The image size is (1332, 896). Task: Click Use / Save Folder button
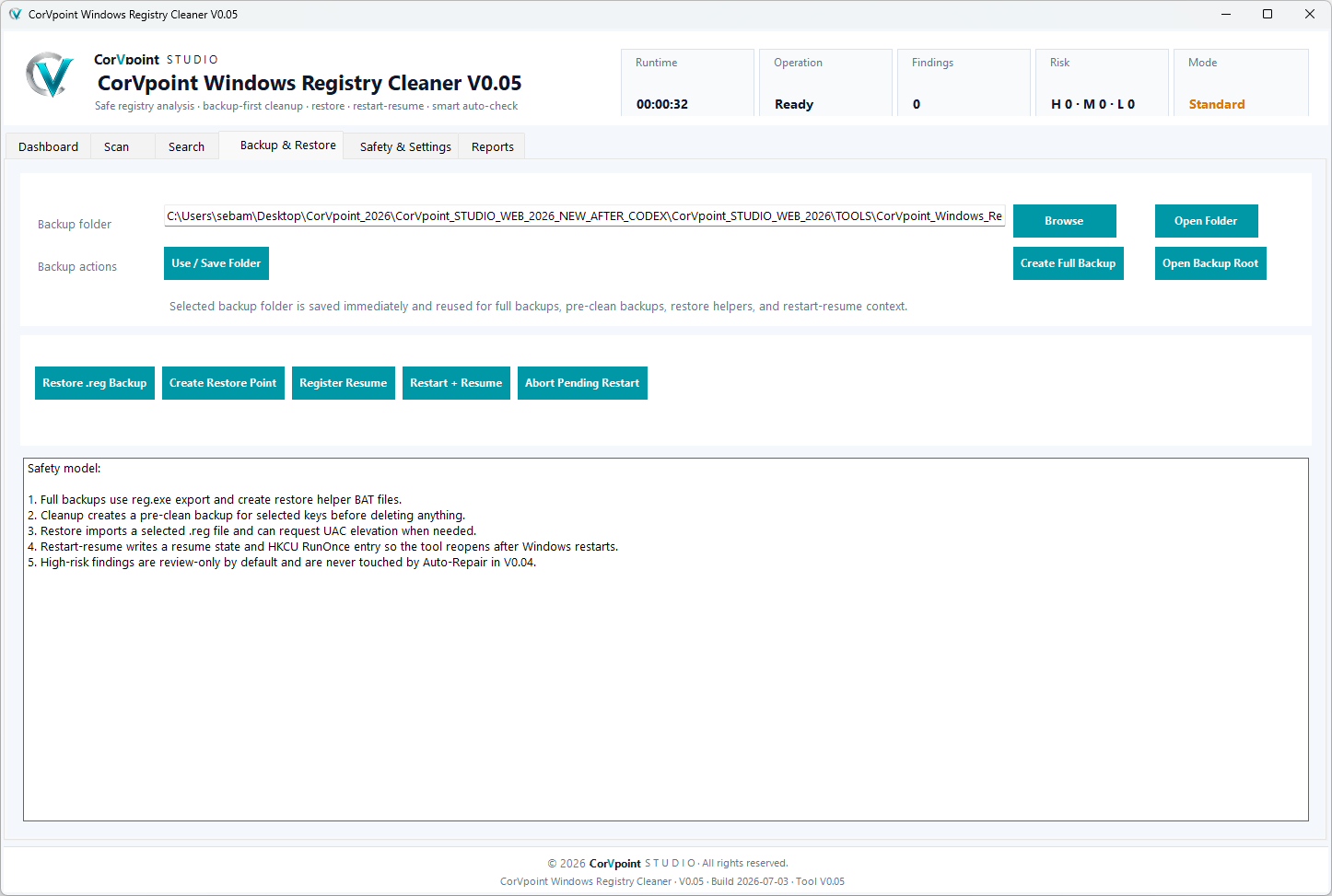pos(216,263)
